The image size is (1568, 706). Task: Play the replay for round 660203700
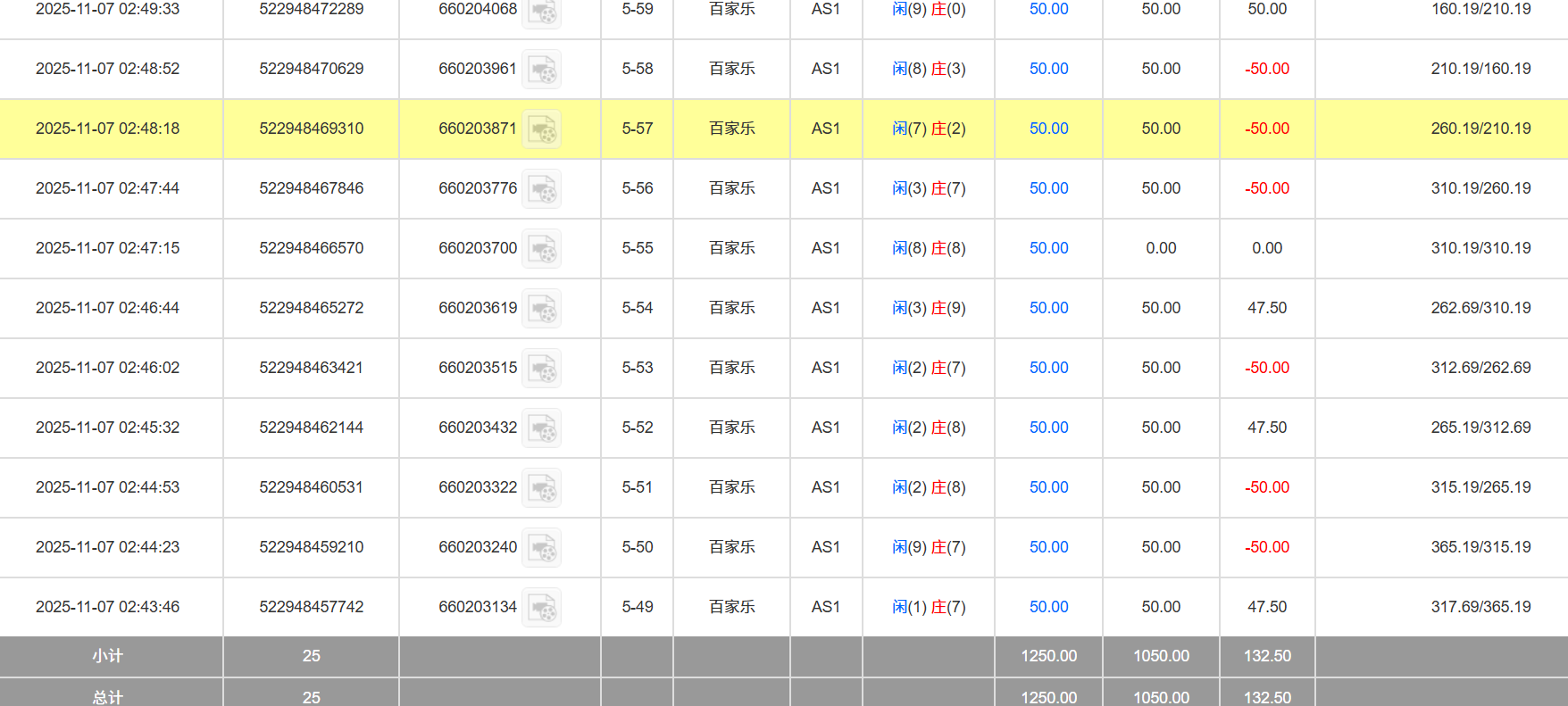541,248
